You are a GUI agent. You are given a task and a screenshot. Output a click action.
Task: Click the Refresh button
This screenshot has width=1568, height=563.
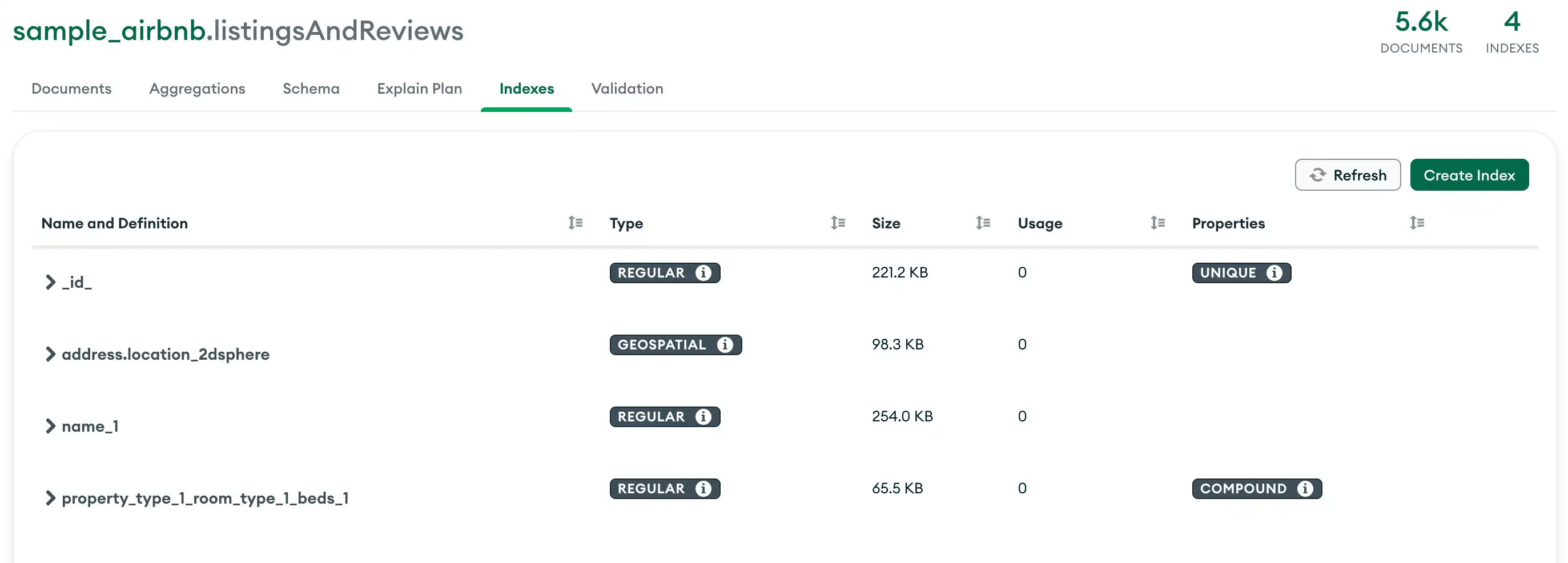[1348, 175]
